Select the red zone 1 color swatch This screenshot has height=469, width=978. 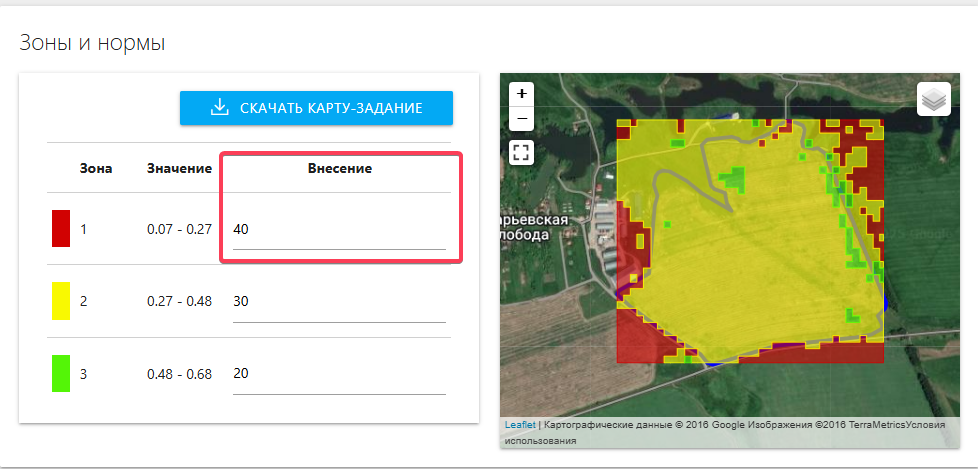[x=61, y=228]
